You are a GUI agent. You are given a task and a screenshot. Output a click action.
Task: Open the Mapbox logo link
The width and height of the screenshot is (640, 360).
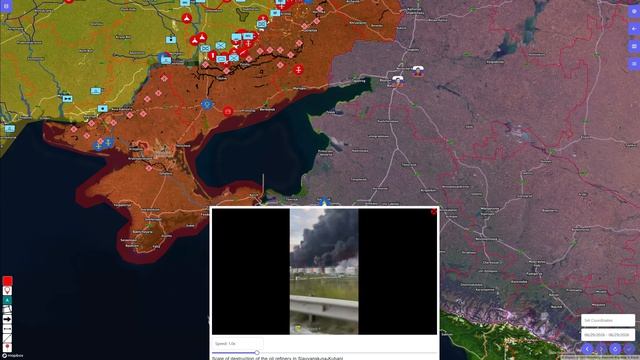tap(12, 356)
